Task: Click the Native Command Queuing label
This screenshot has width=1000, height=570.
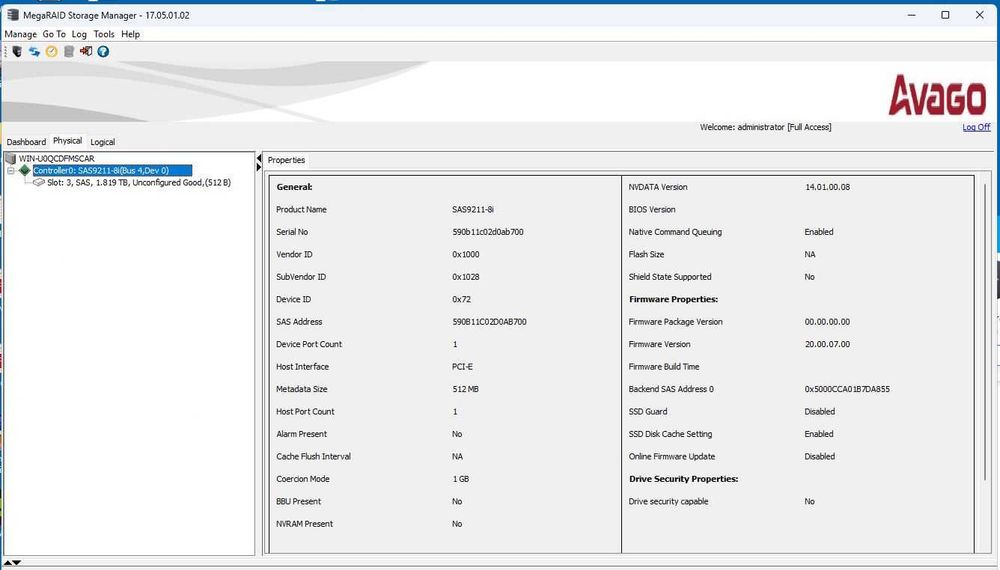Action: [675, 232]
